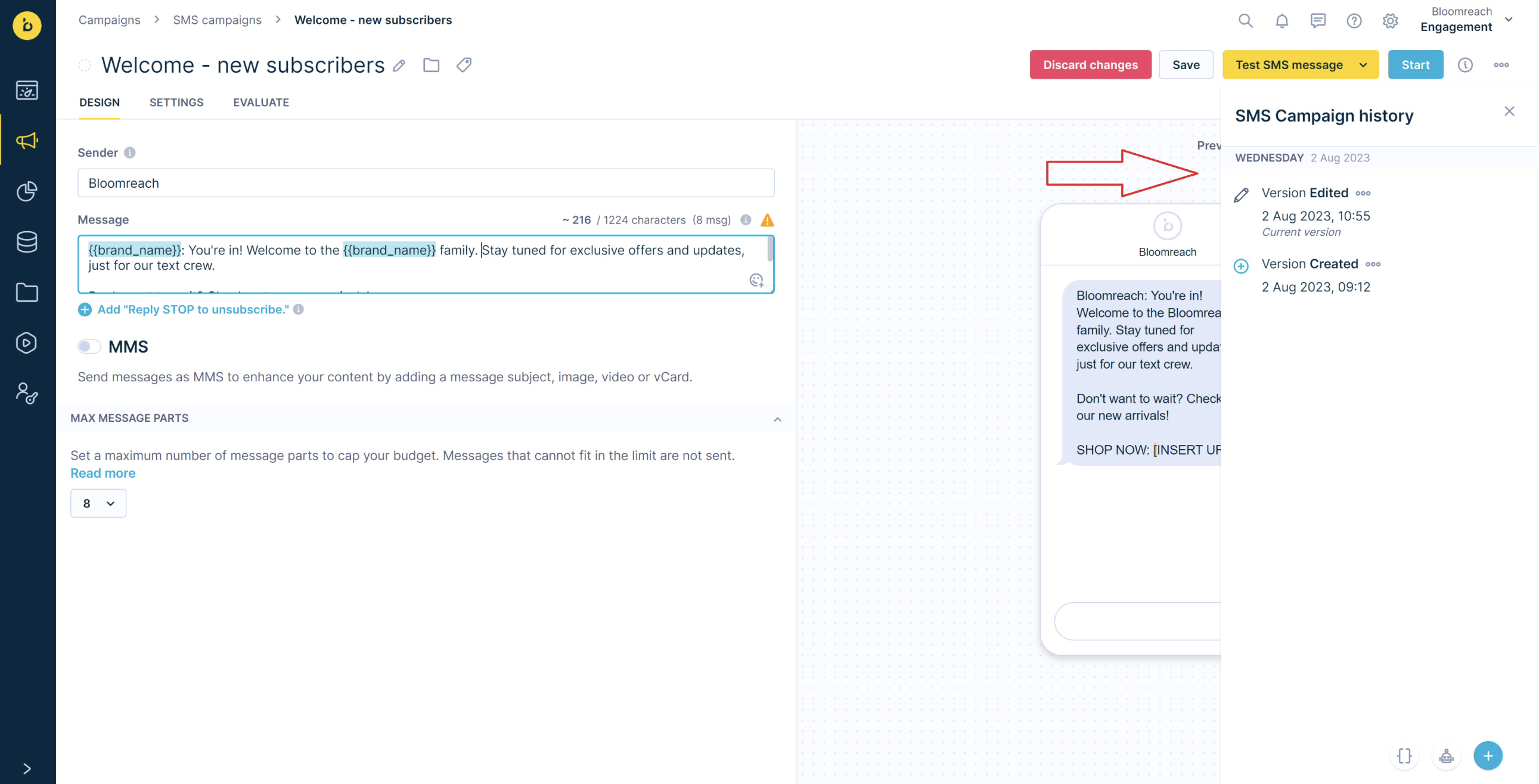This screenshot has width=1539, height=784.
Task: Open the Data & Assets database sidebar icon
Action: (x=27, y=242)
